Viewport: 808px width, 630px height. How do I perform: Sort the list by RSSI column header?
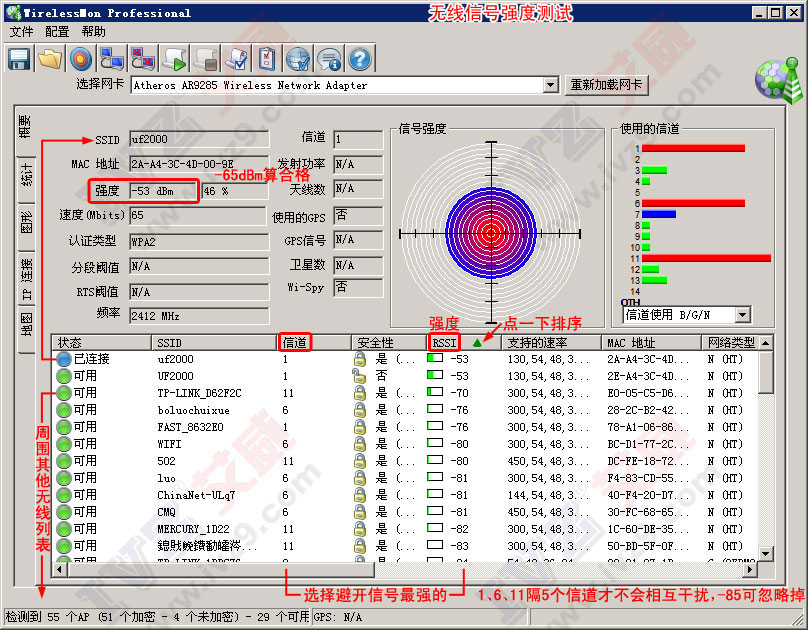[x=443, y=342]
